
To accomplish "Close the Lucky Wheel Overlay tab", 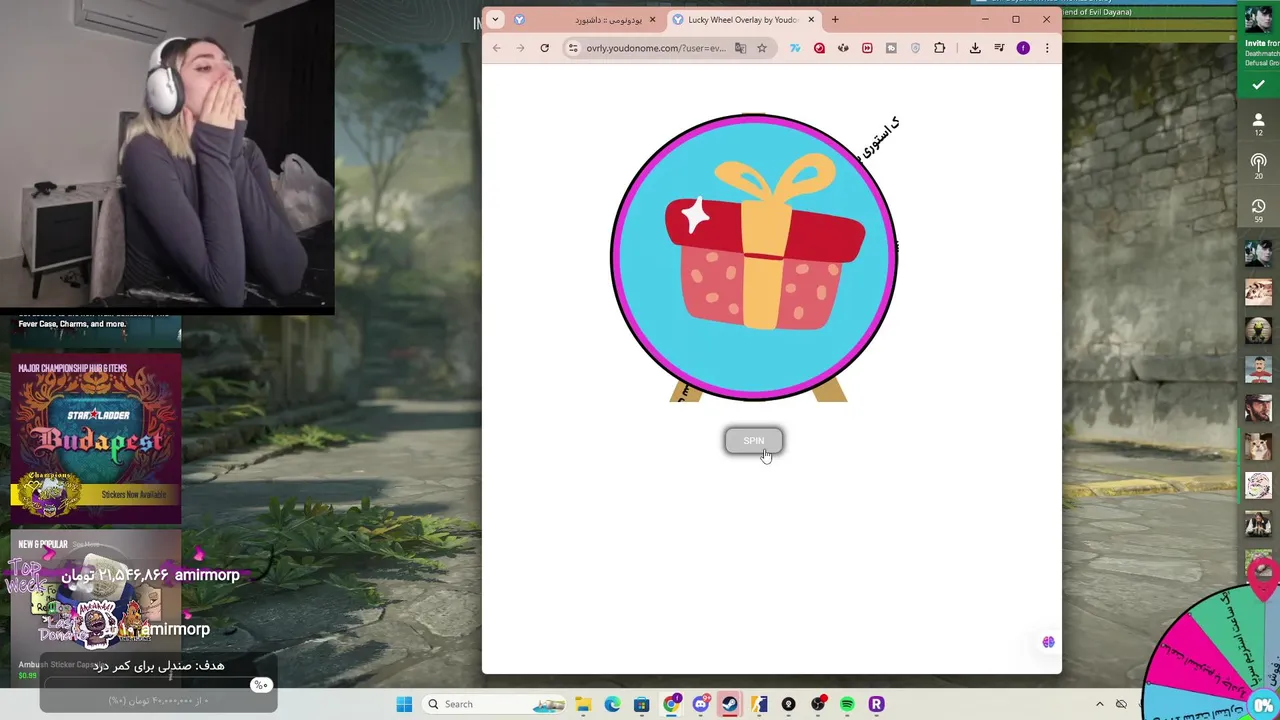I will [811, 19].
